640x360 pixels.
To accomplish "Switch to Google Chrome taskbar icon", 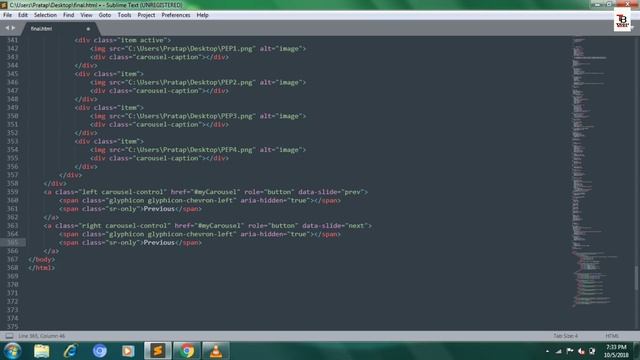I will click(x=187, y=351).
